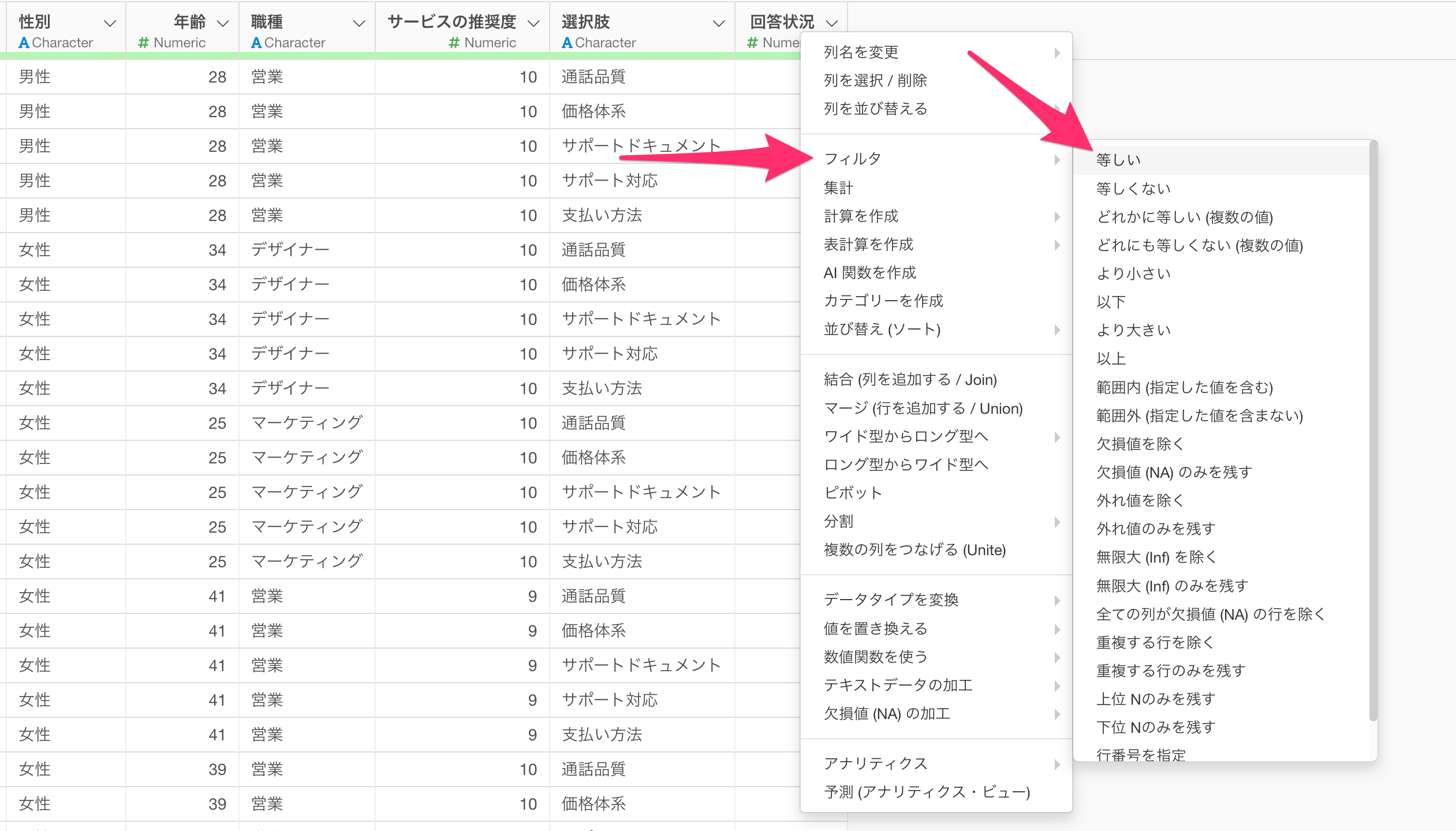Click AI 関数を作成 menu entry
This screenshot has height=831, width=1456.
pos(869,272)
